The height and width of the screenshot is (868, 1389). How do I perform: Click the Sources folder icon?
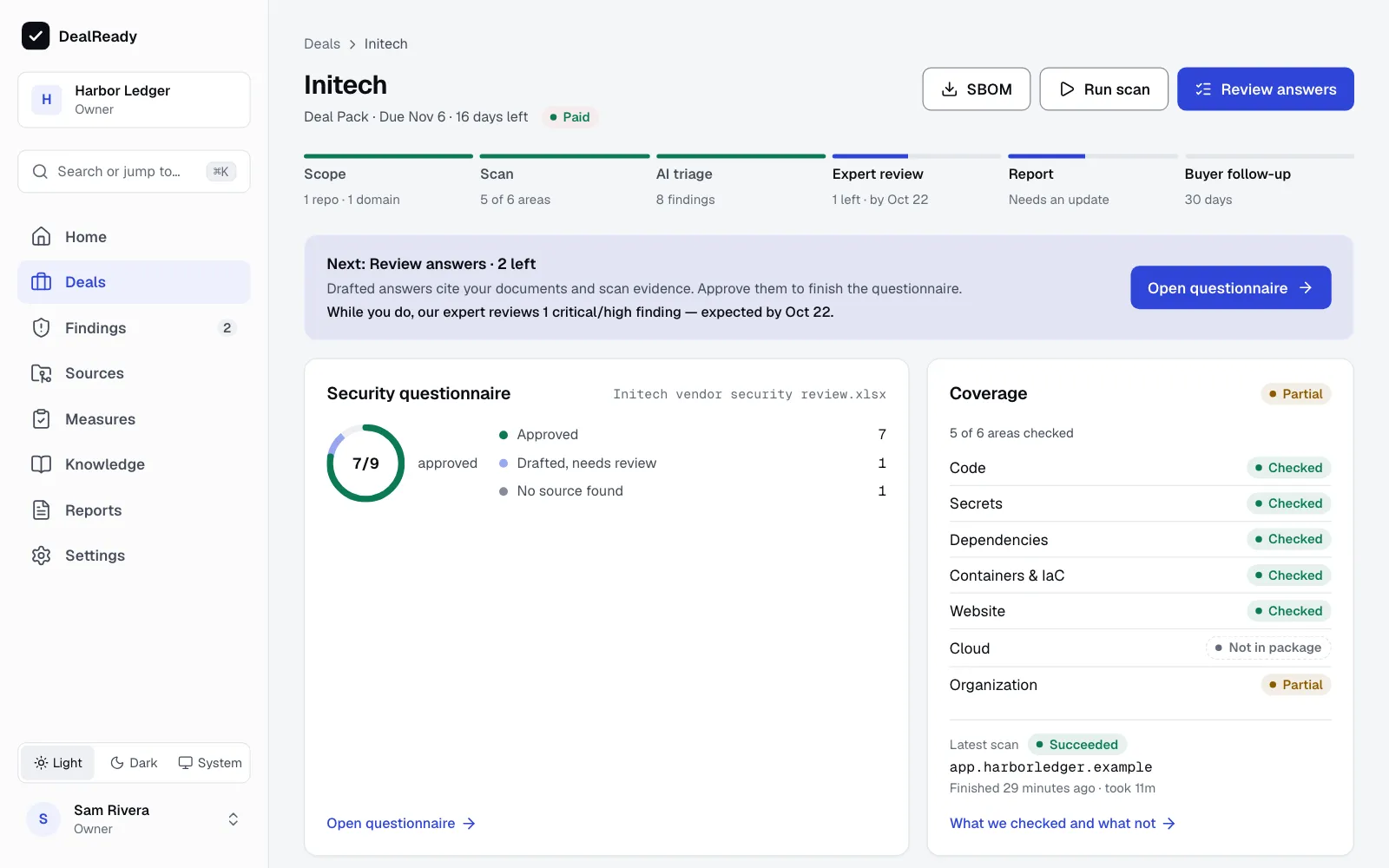(x=41, y=373)
